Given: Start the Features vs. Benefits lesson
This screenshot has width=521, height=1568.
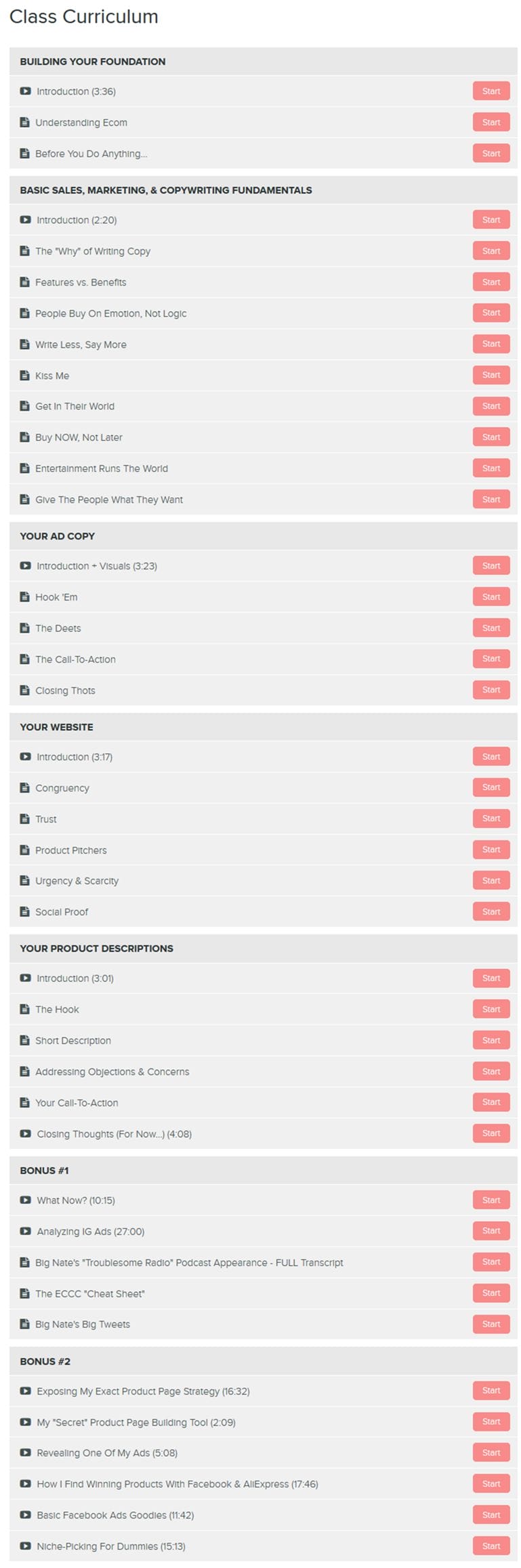Looking at the screenshot, I should [x=491, y=282].
